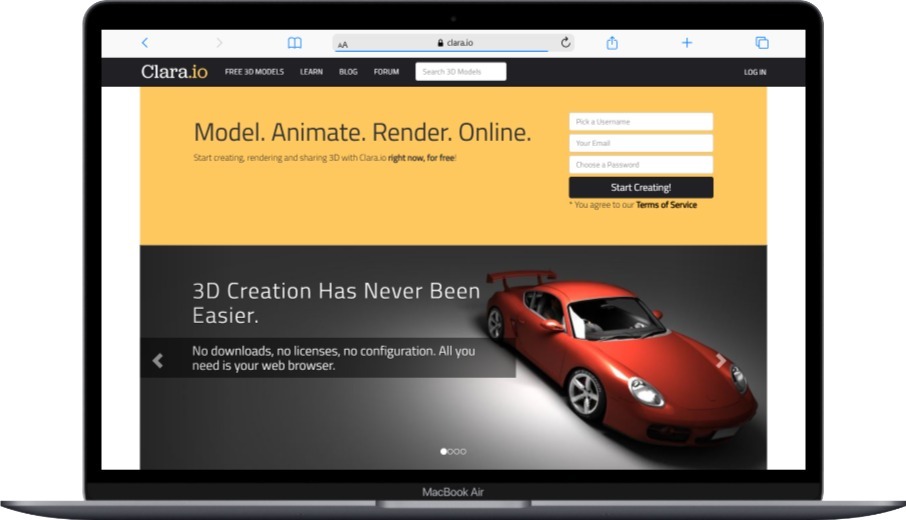The height and width of the screenshot is (520, 906).
Task: Go back with the Safari back arrow
Action: pyautogui.click(x=145, y=43)
